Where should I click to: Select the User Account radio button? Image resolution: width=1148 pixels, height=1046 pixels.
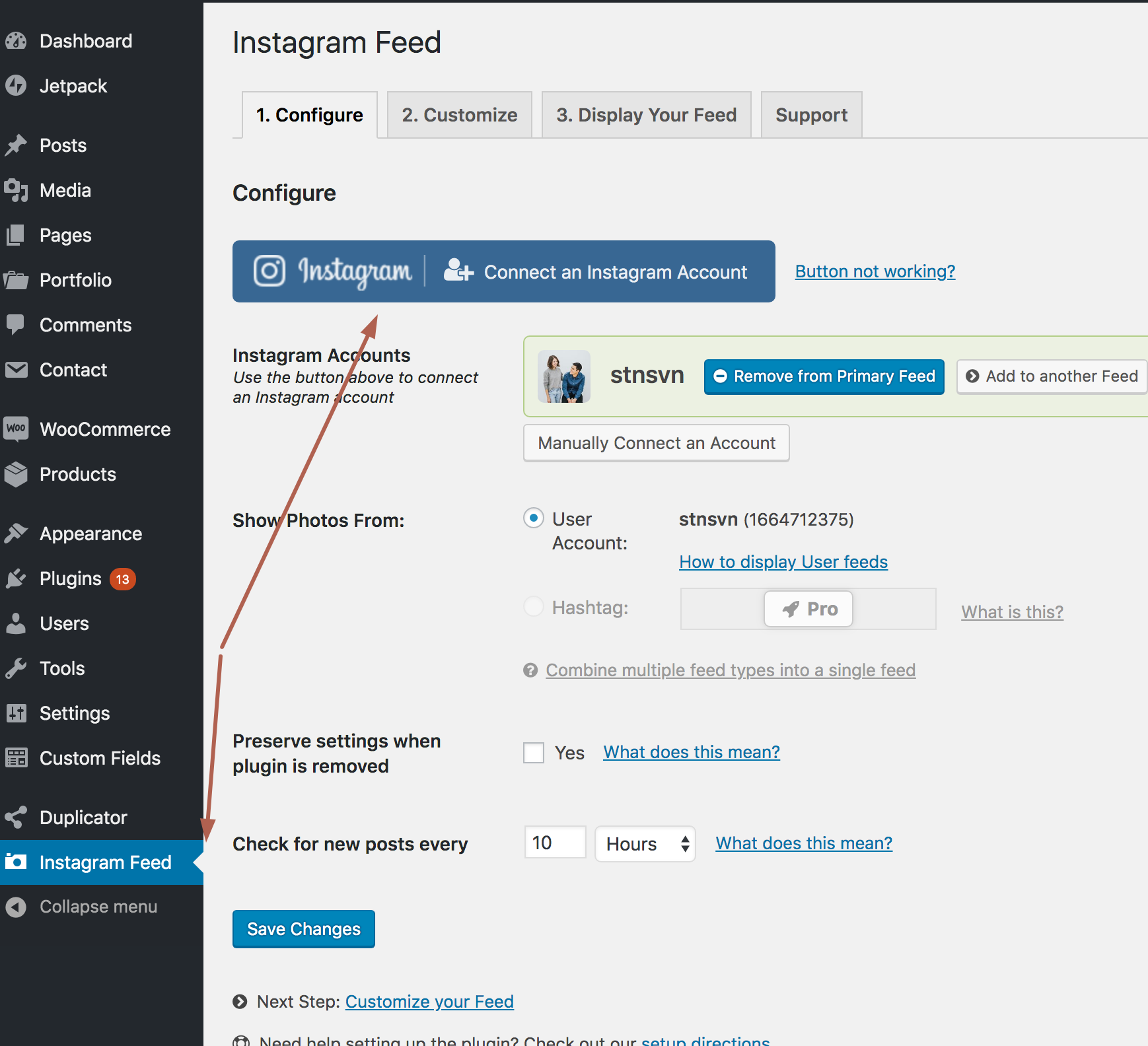click(x=534, y=518)
